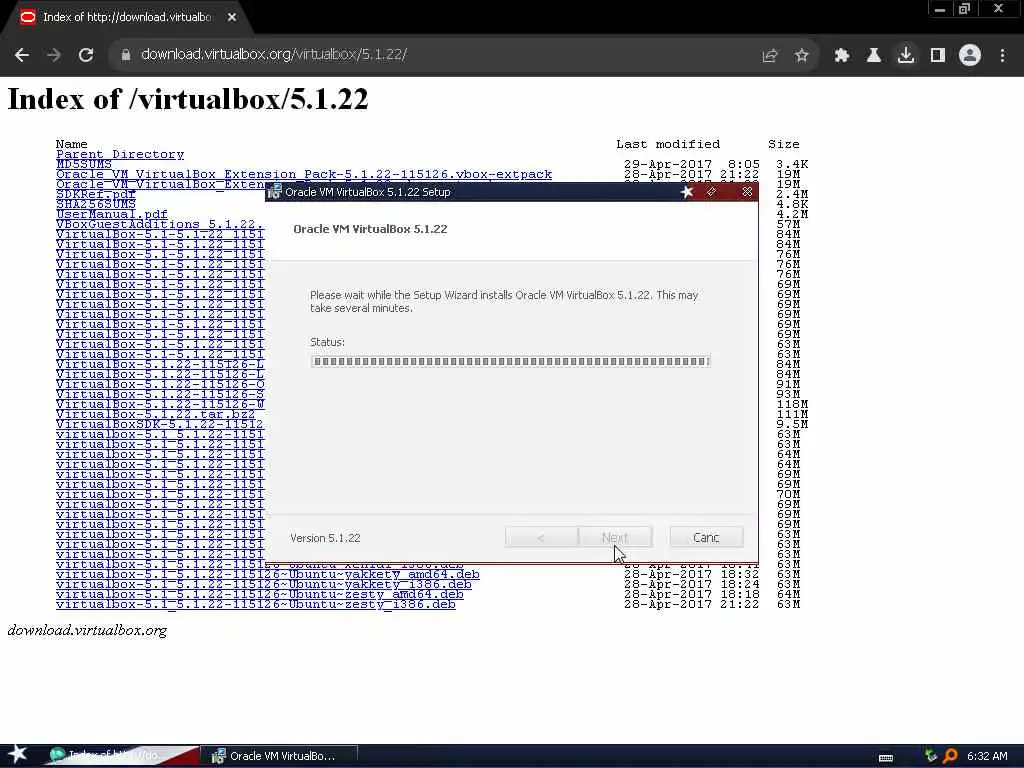Screen dimensions: 1024x768
Task: Open the keyboard icon in system tray
Action: [x=886, y=758]
